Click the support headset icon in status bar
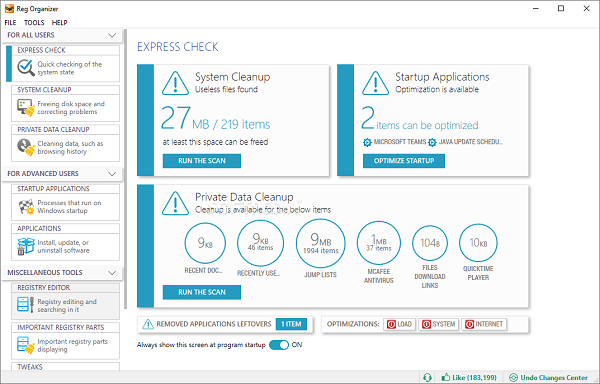 [x=428, y=378]
